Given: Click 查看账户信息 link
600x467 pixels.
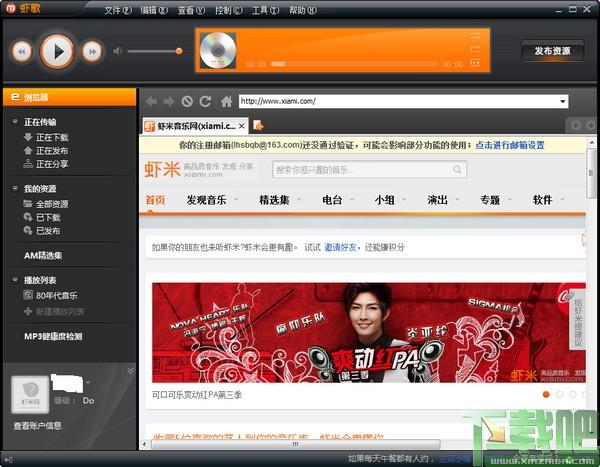Looking at the screenshot, I should [38, 426].
